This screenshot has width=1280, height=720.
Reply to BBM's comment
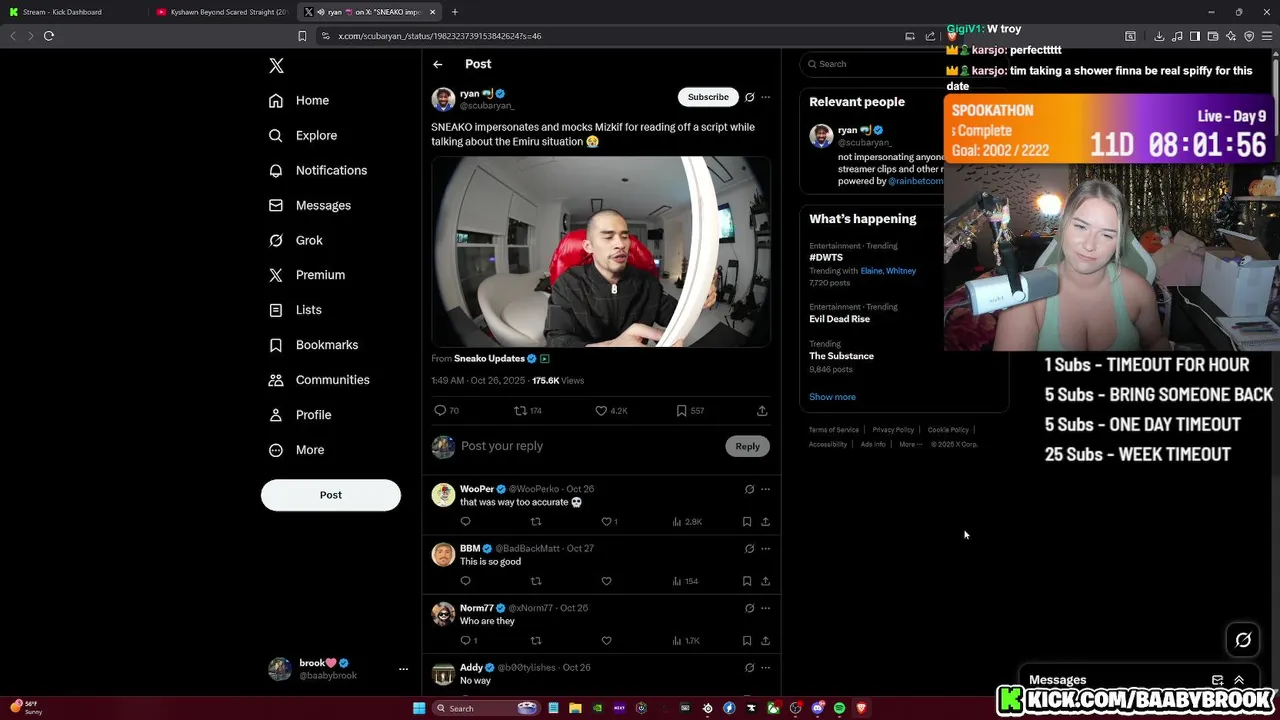pyautogui.click(x=465, y=581)
